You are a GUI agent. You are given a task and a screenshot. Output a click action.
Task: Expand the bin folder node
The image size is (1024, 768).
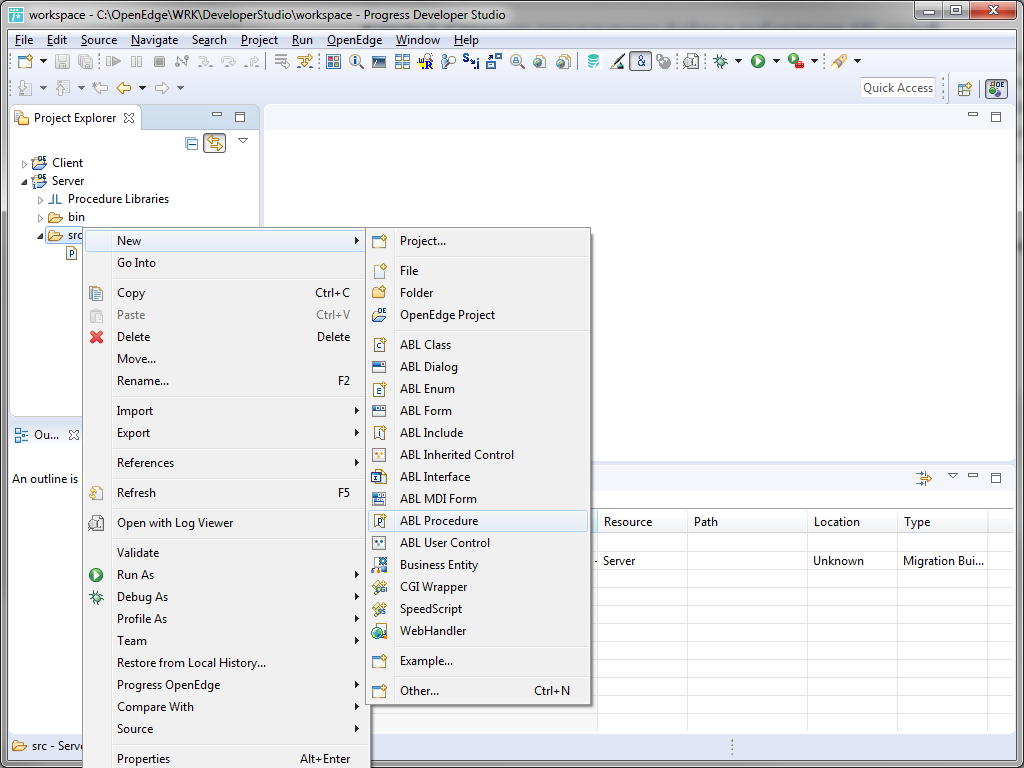(40, 218)
